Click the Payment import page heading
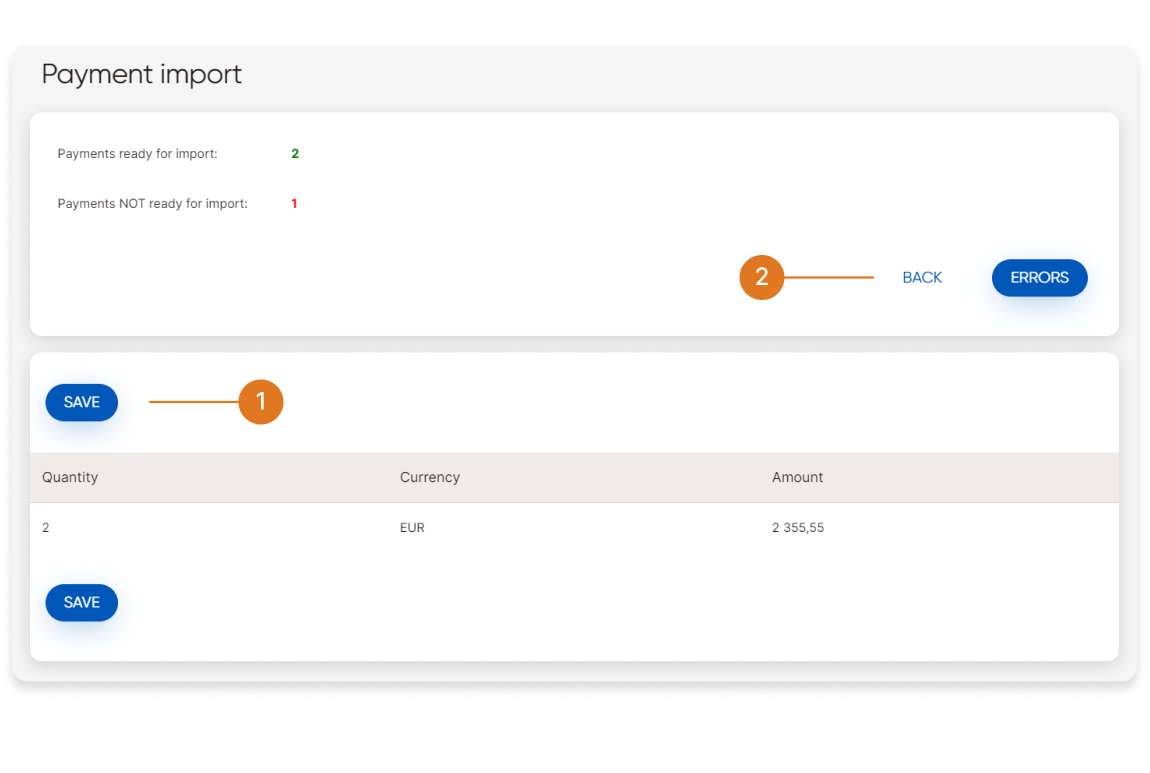This screenshot has height=773, width=1150. pos(142,75)
